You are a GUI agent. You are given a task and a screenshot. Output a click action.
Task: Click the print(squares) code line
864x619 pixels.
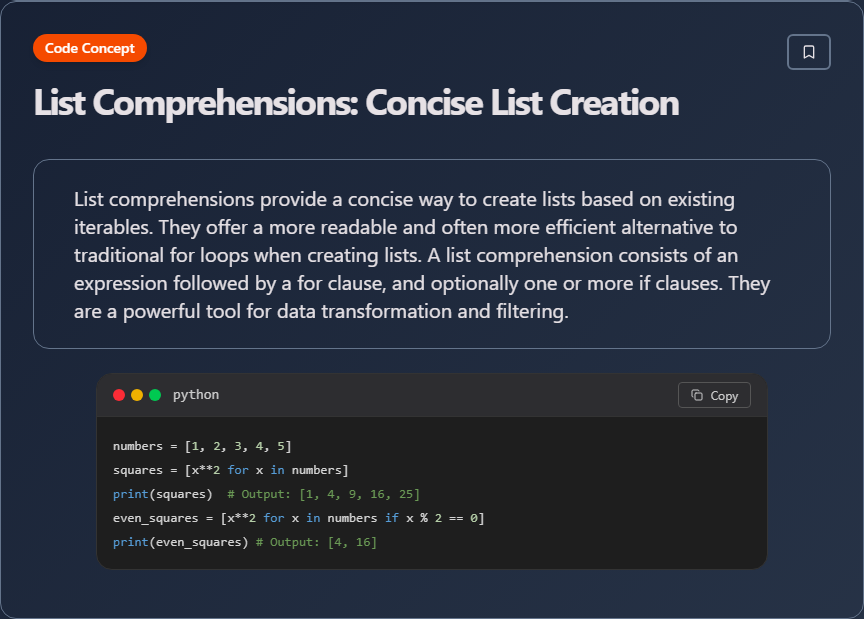[266, 494]
